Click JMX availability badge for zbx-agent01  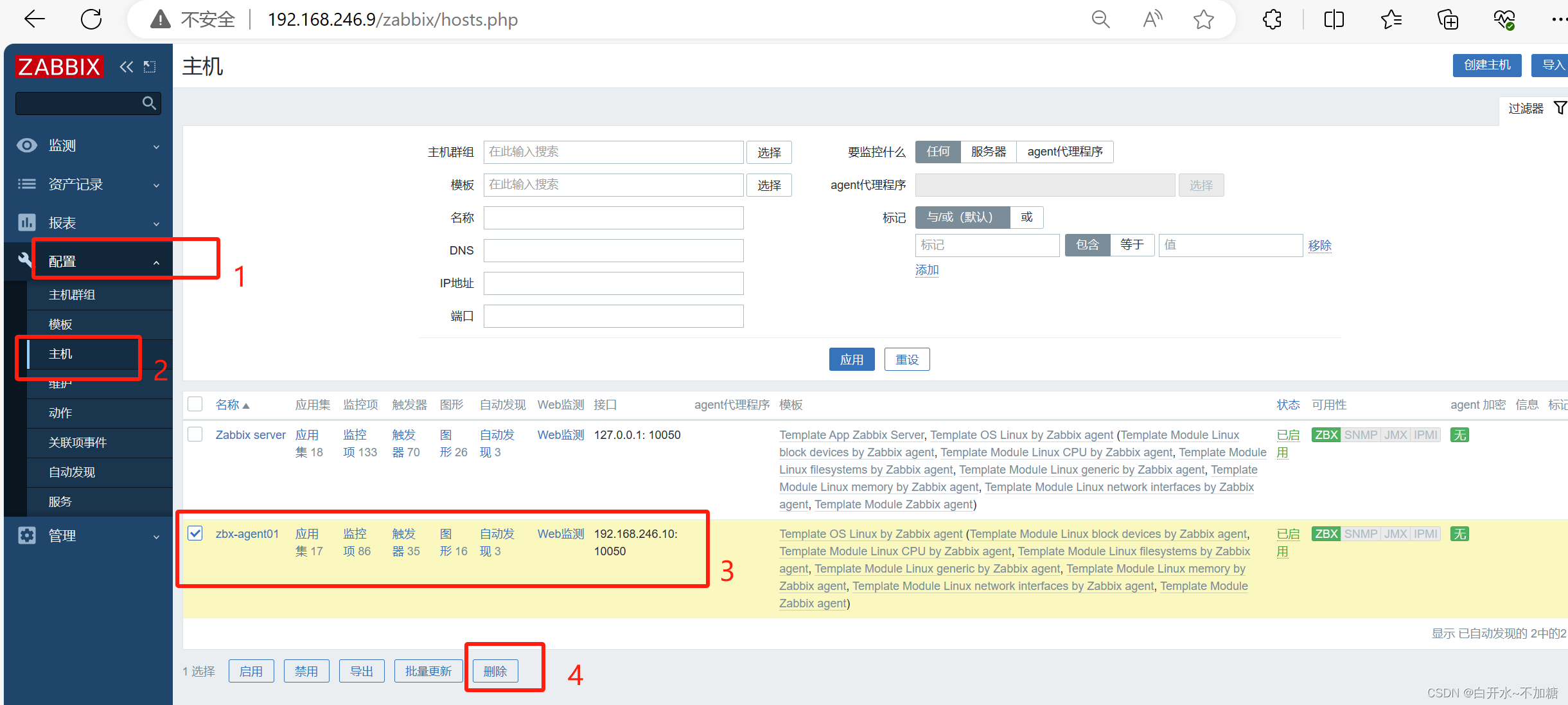pos(1395,534)
